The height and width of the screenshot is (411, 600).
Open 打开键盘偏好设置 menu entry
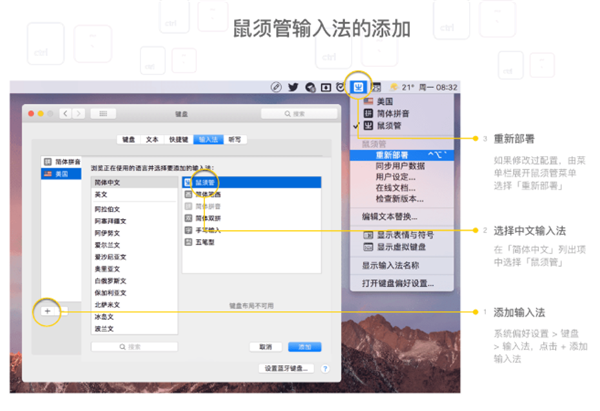point(397,283)
